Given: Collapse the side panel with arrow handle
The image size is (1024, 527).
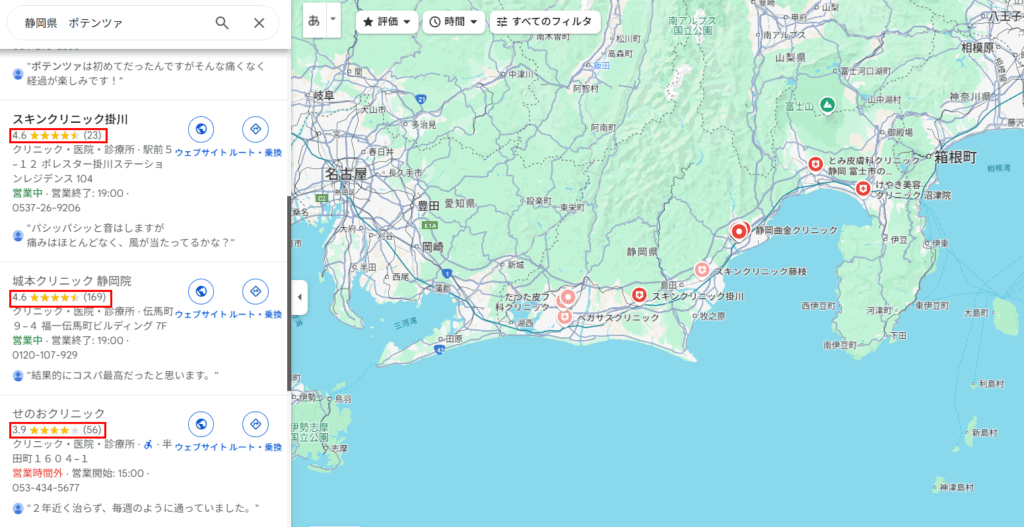Looking at the screenshot, I should [299, 297].
